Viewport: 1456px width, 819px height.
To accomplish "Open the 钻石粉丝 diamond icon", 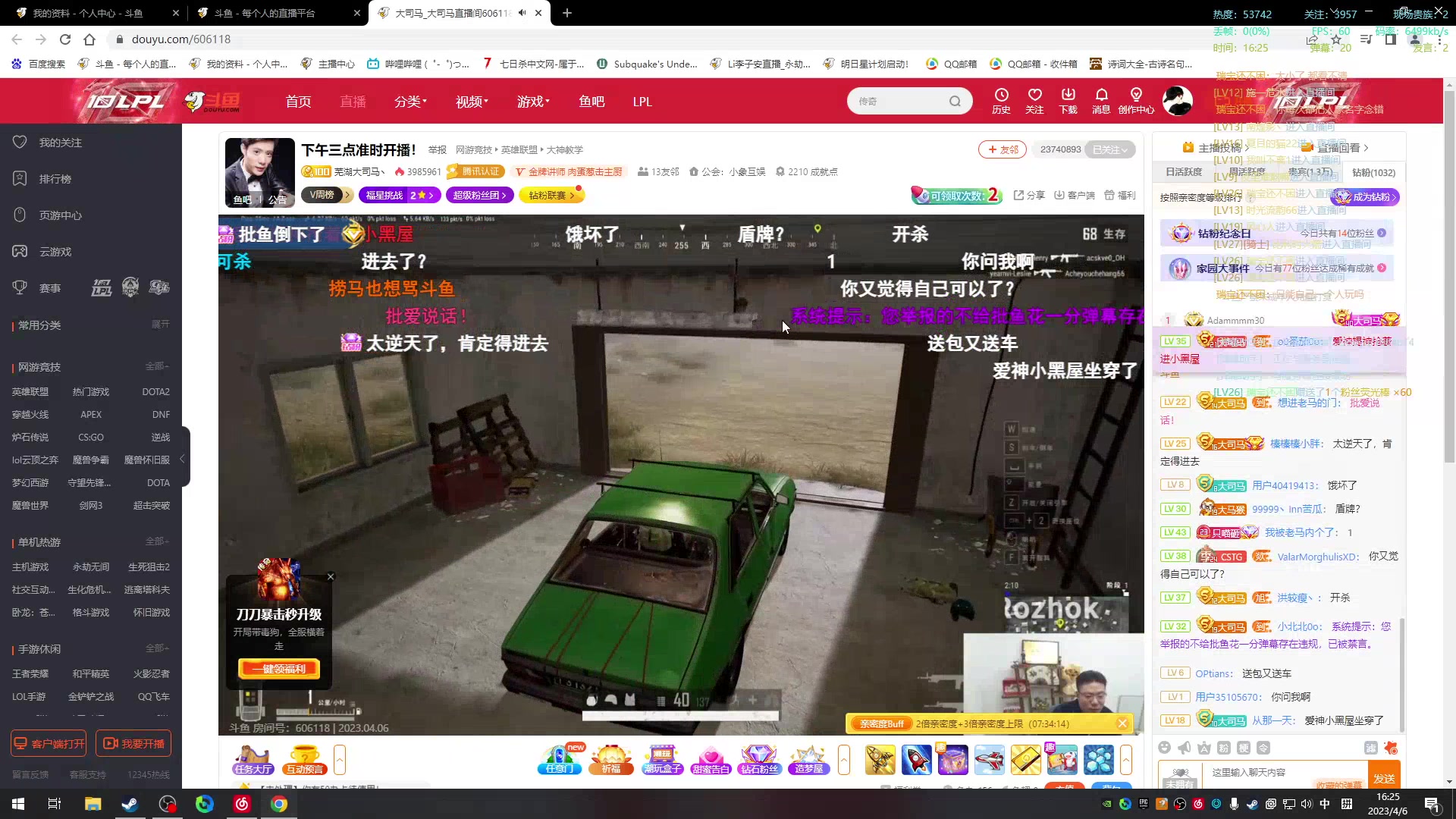I will 759,759.
